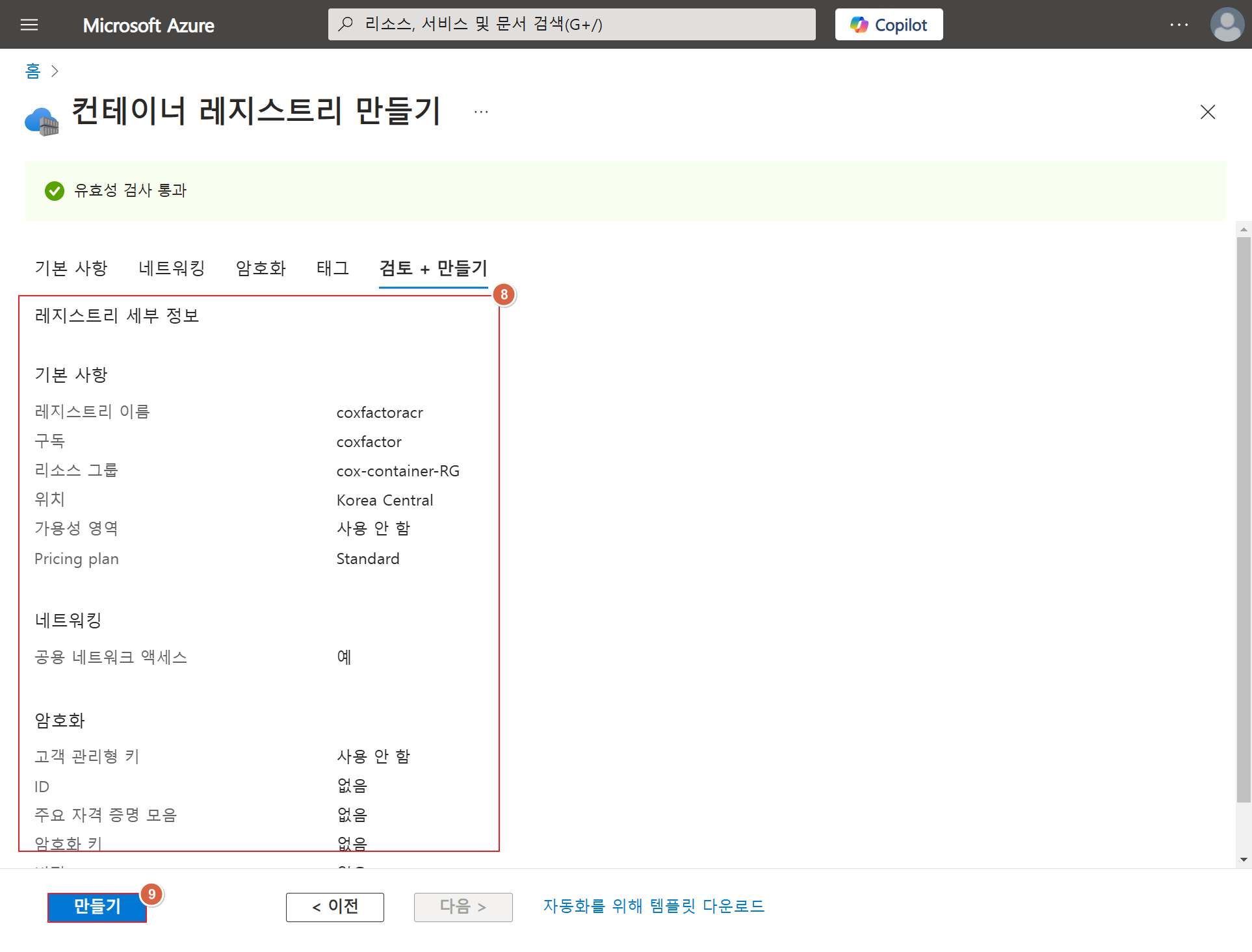Open the user account avatar

(x=1227, y=25)
